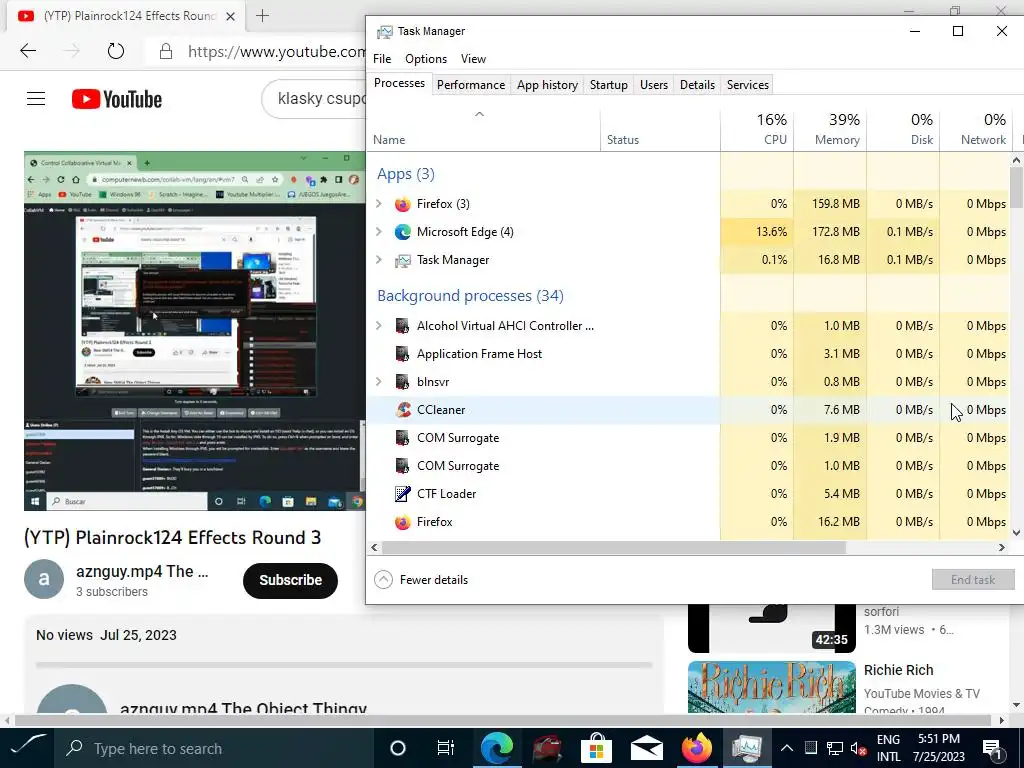Image resolution: width=1024 pixels, height=768 pixels.
Task: Switch to the Performance tab
Action: coord(471,85)
